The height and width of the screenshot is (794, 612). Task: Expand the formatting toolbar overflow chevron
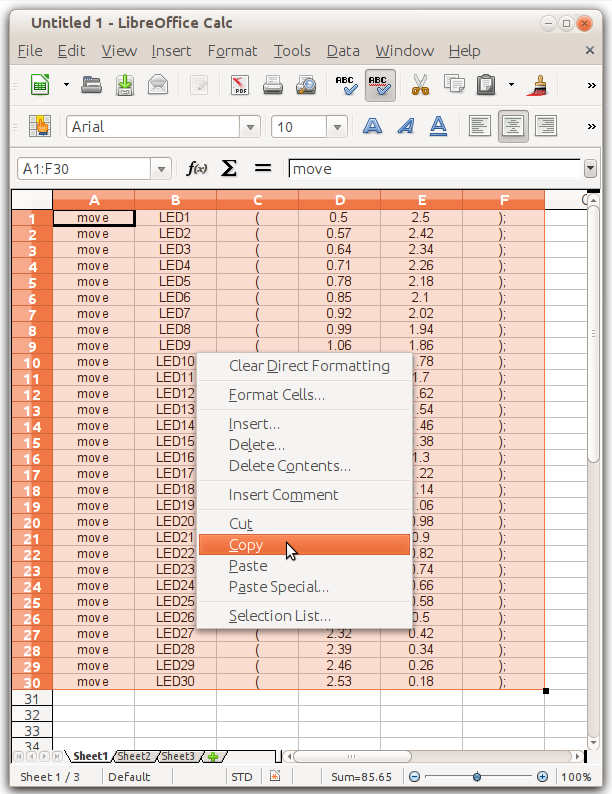(x=591, y=127)
